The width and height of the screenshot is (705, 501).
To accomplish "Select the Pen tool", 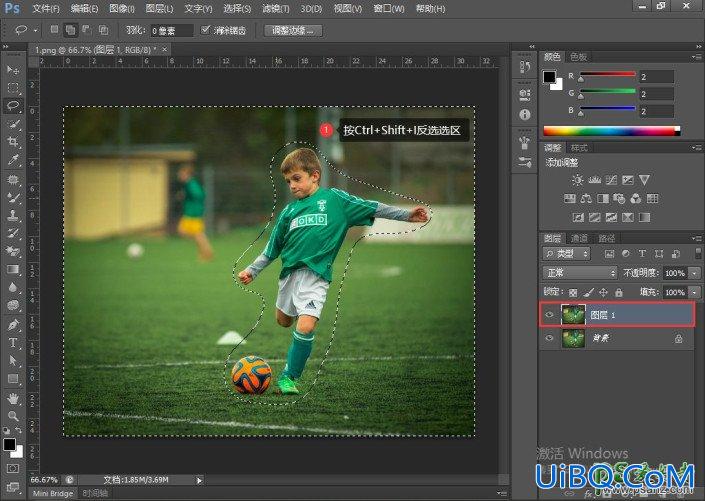I will coord(13,324).
